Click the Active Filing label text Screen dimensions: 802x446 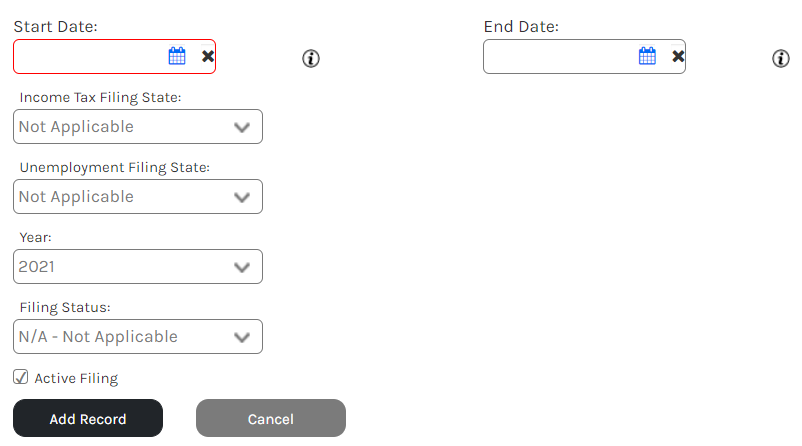click(x=76, y=378)
